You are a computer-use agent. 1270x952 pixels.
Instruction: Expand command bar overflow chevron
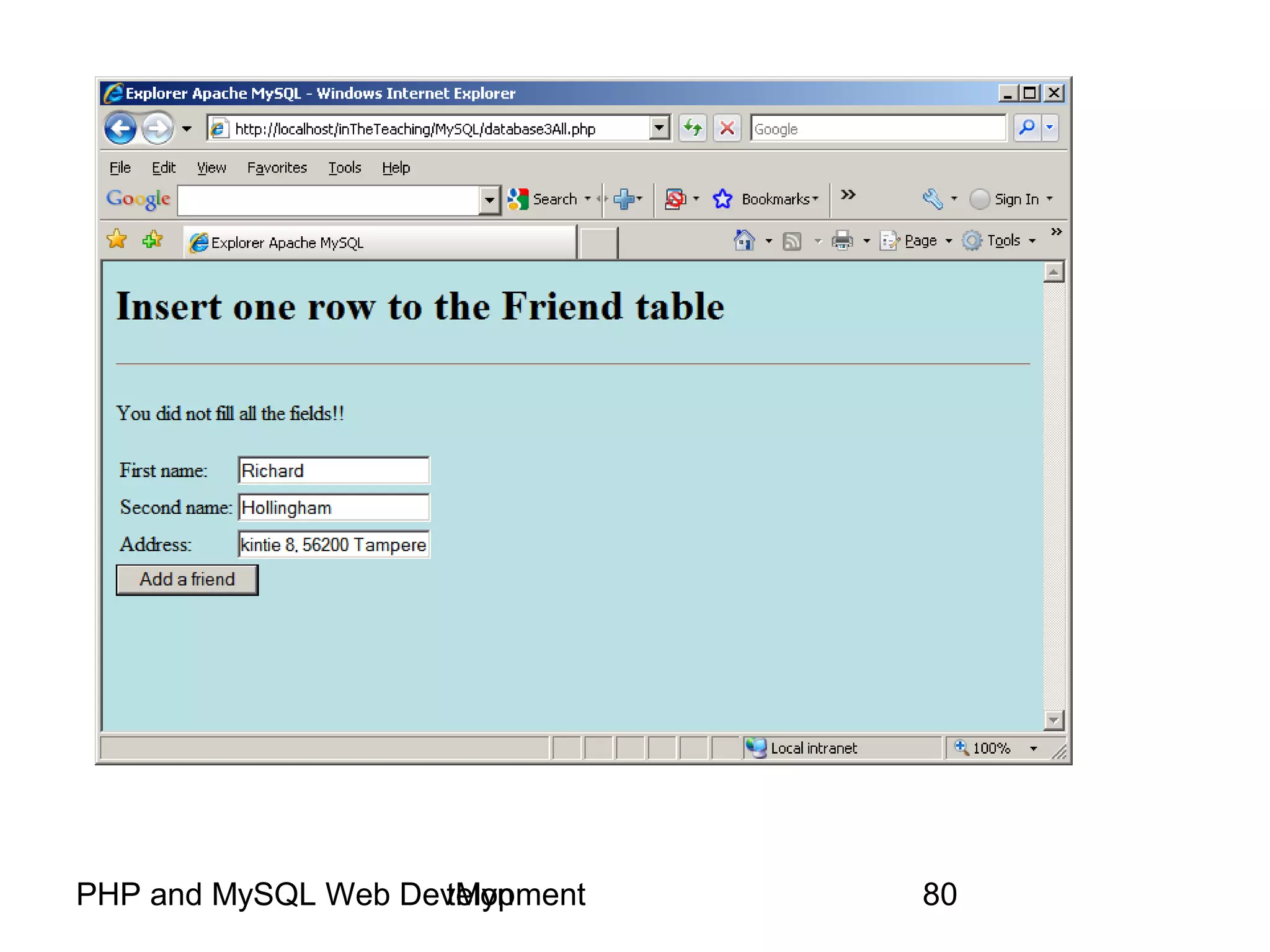pyautogui.click(x=1057, y=231)
